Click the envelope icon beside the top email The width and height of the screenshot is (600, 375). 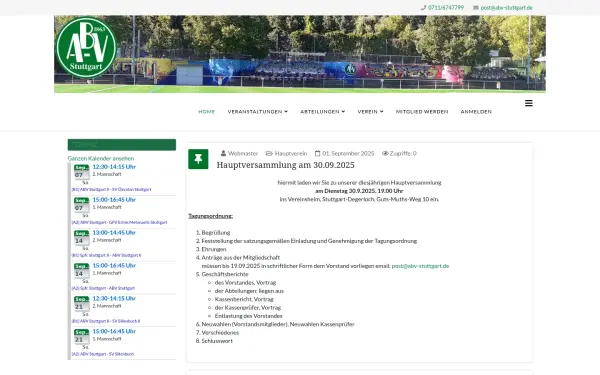[x=476, y=8]
